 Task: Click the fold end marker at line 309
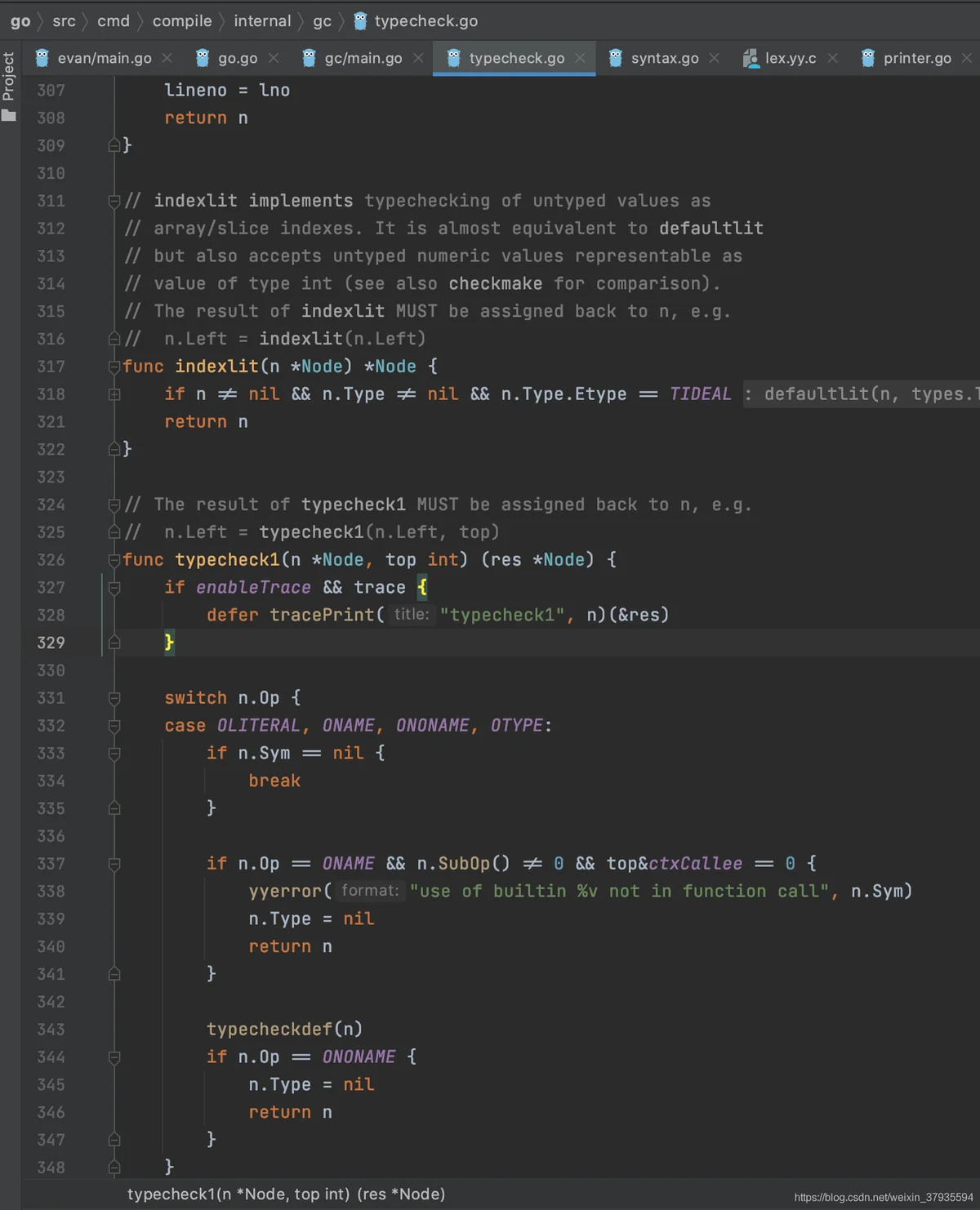[x=114, y=145]
